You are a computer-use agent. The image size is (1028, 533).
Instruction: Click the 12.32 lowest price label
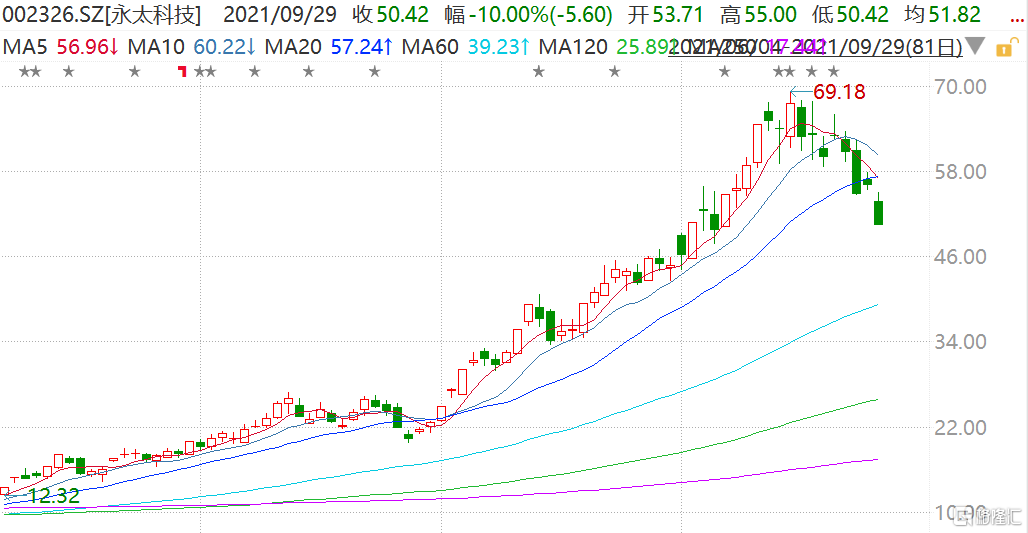point(52,495)
